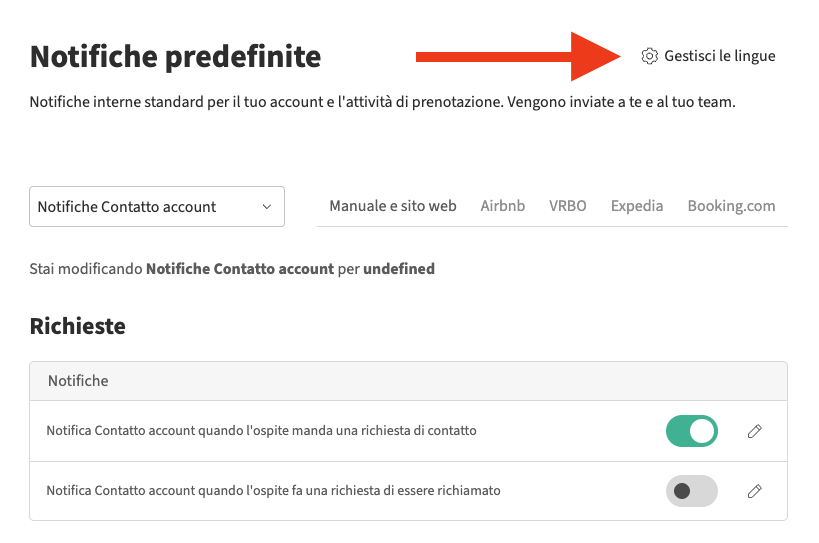Click the Richieste section heading

[77, 326]
